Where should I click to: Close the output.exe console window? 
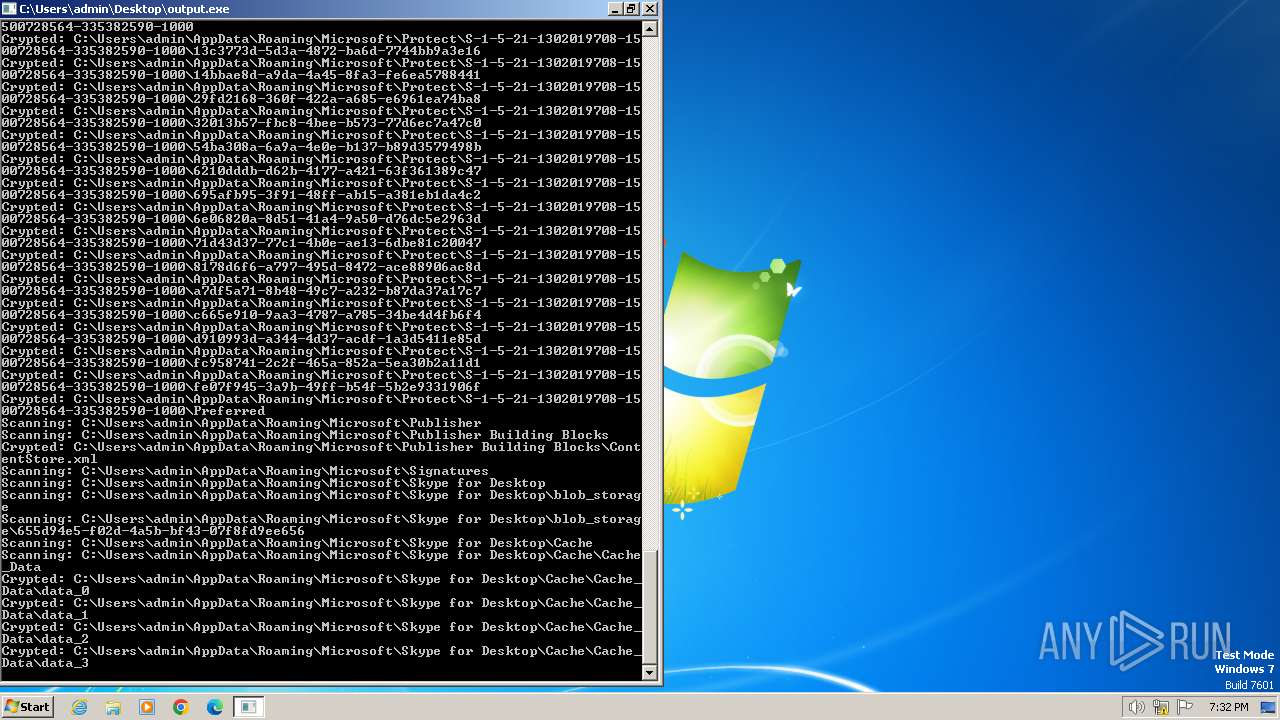tap(650, 8)
